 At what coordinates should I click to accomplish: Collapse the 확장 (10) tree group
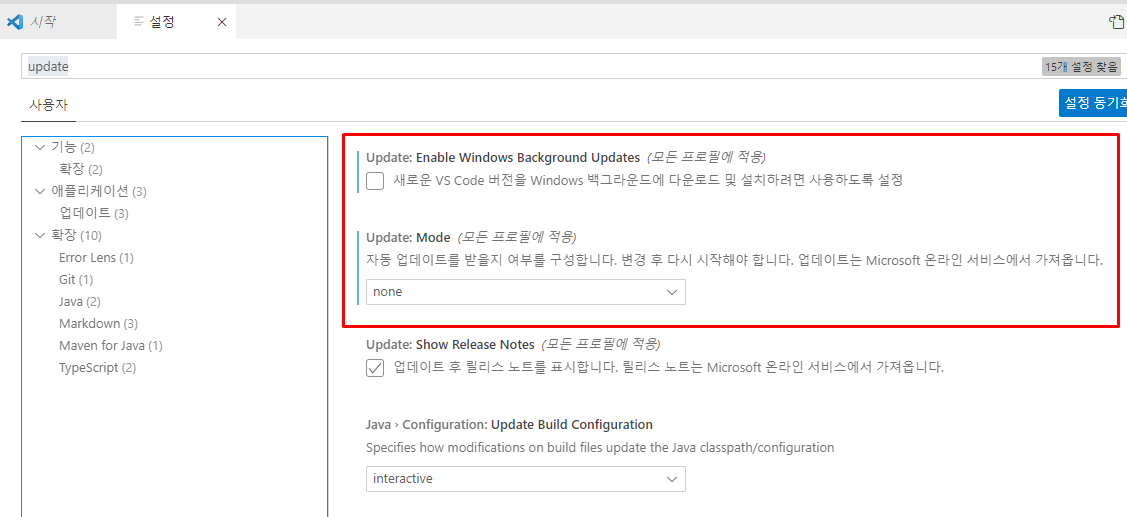(x=40, y=235)
